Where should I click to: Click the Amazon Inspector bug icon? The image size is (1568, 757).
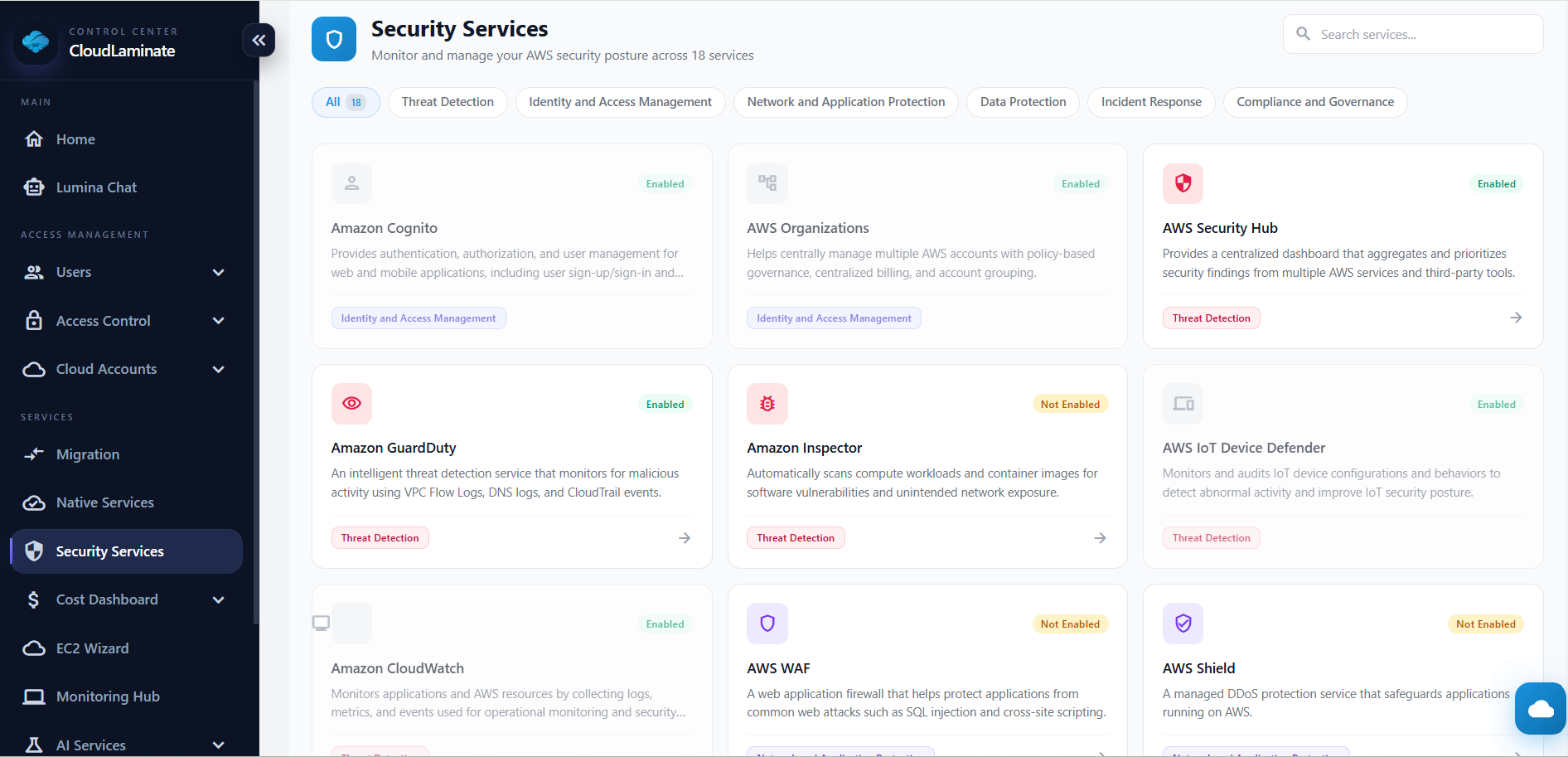coord(767,404)
